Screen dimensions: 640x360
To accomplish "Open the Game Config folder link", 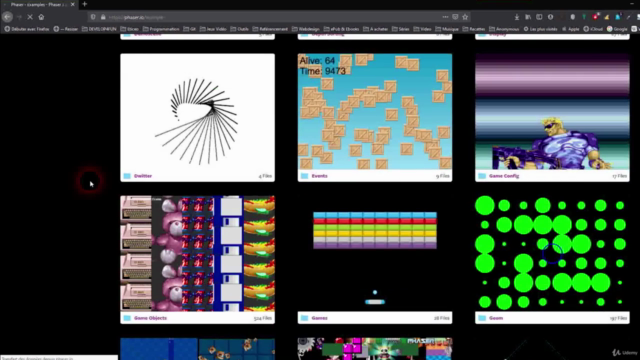I will 504,176.
